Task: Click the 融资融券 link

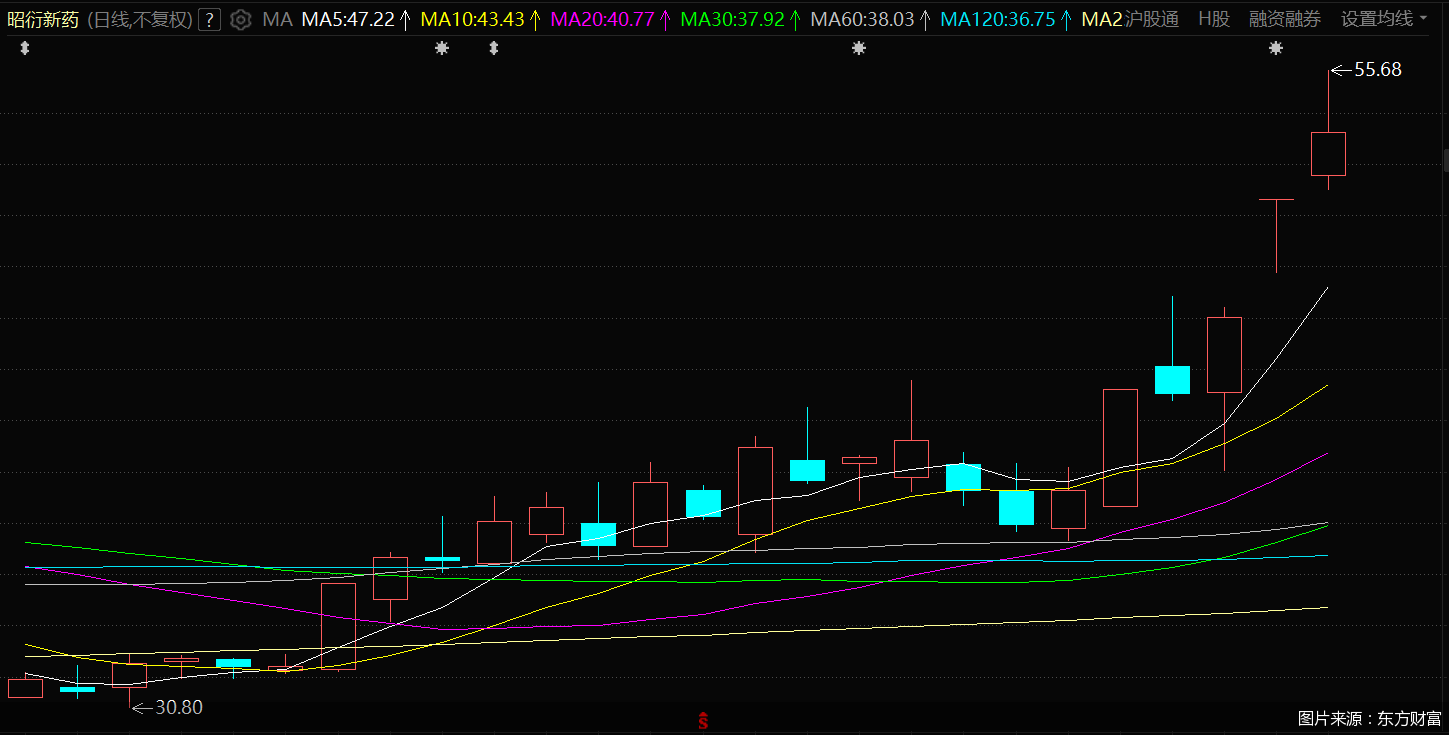Action: (x=1285, y=19)
